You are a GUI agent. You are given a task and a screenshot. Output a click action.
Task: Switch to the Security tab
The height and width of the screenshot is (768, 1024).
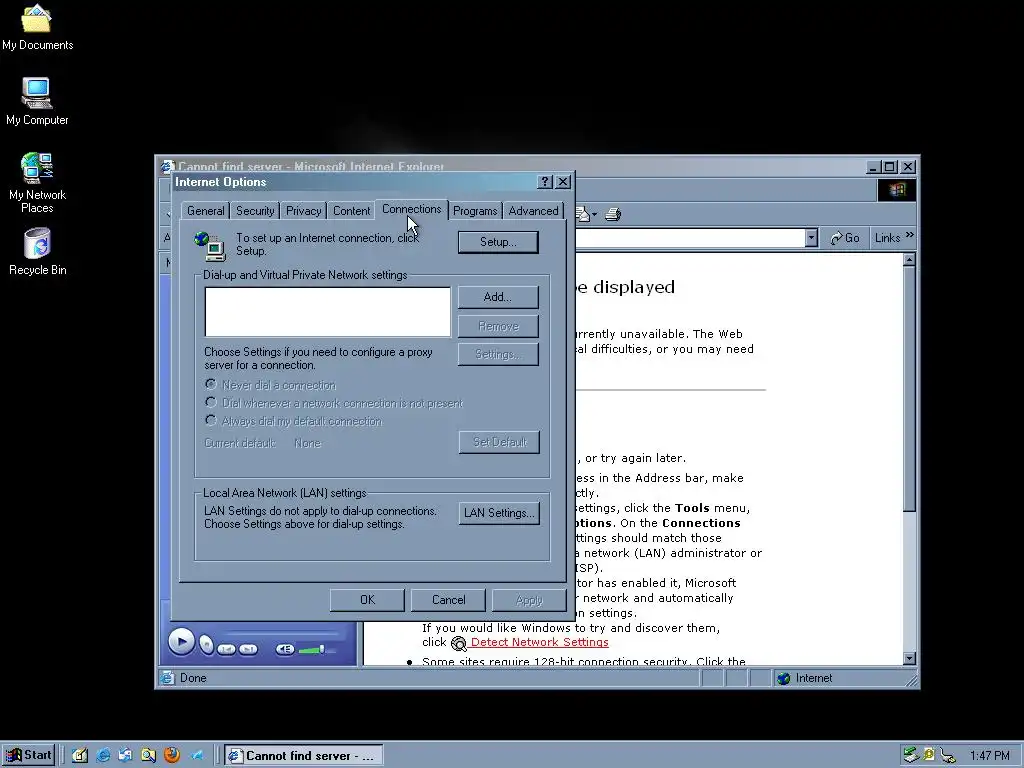pos(255,211)
